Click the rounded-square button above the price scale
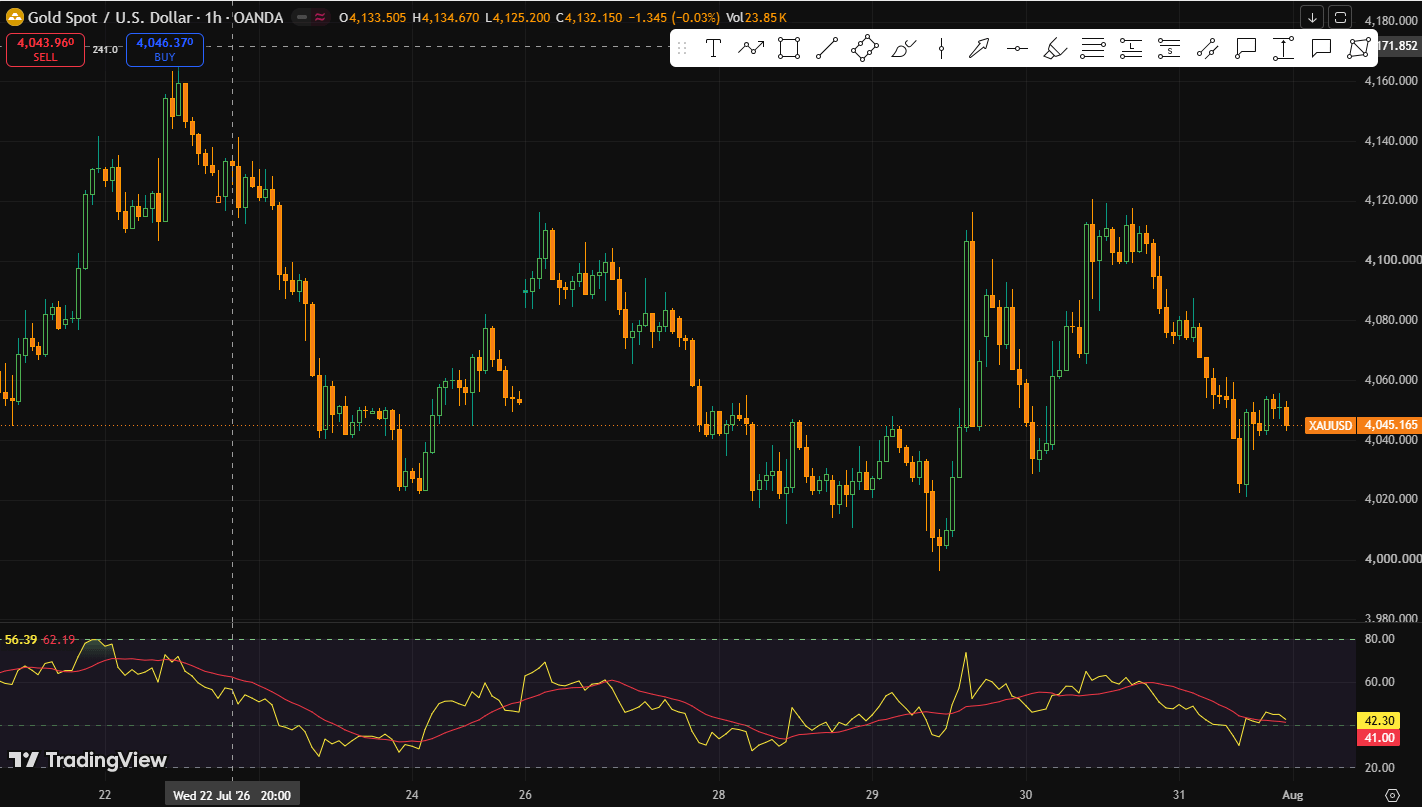Image resolution: width=1422 pixels, height=807 pixels. pyautogui.click(x=1341, y=17)
